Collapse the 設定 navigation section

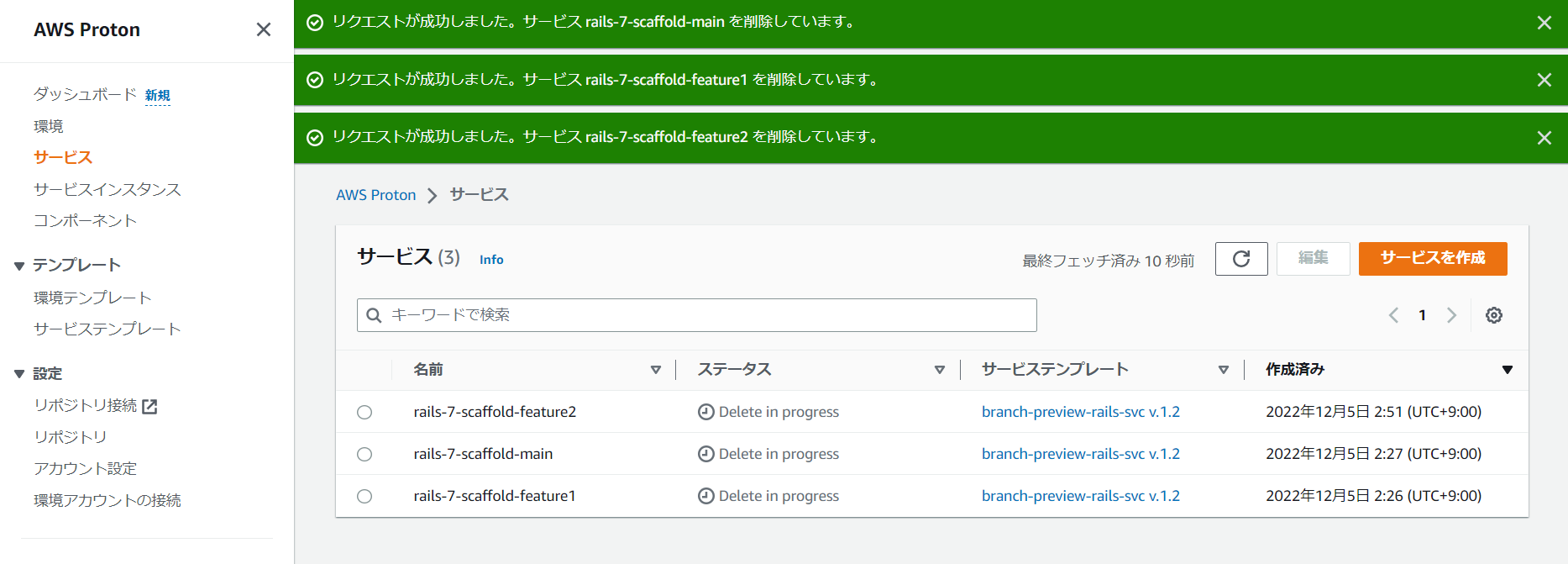click(x=19, y=374)
